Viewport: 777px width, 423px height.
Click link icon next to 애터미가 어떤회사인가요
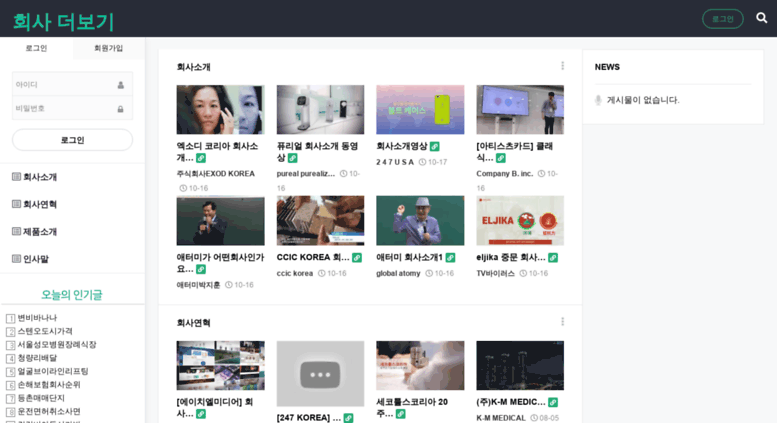[x=201, y=269]
